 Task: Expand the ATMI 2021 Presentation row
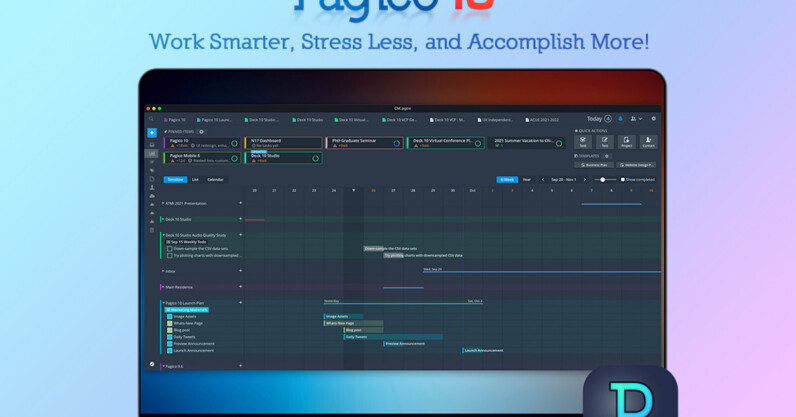click(162, 203)
